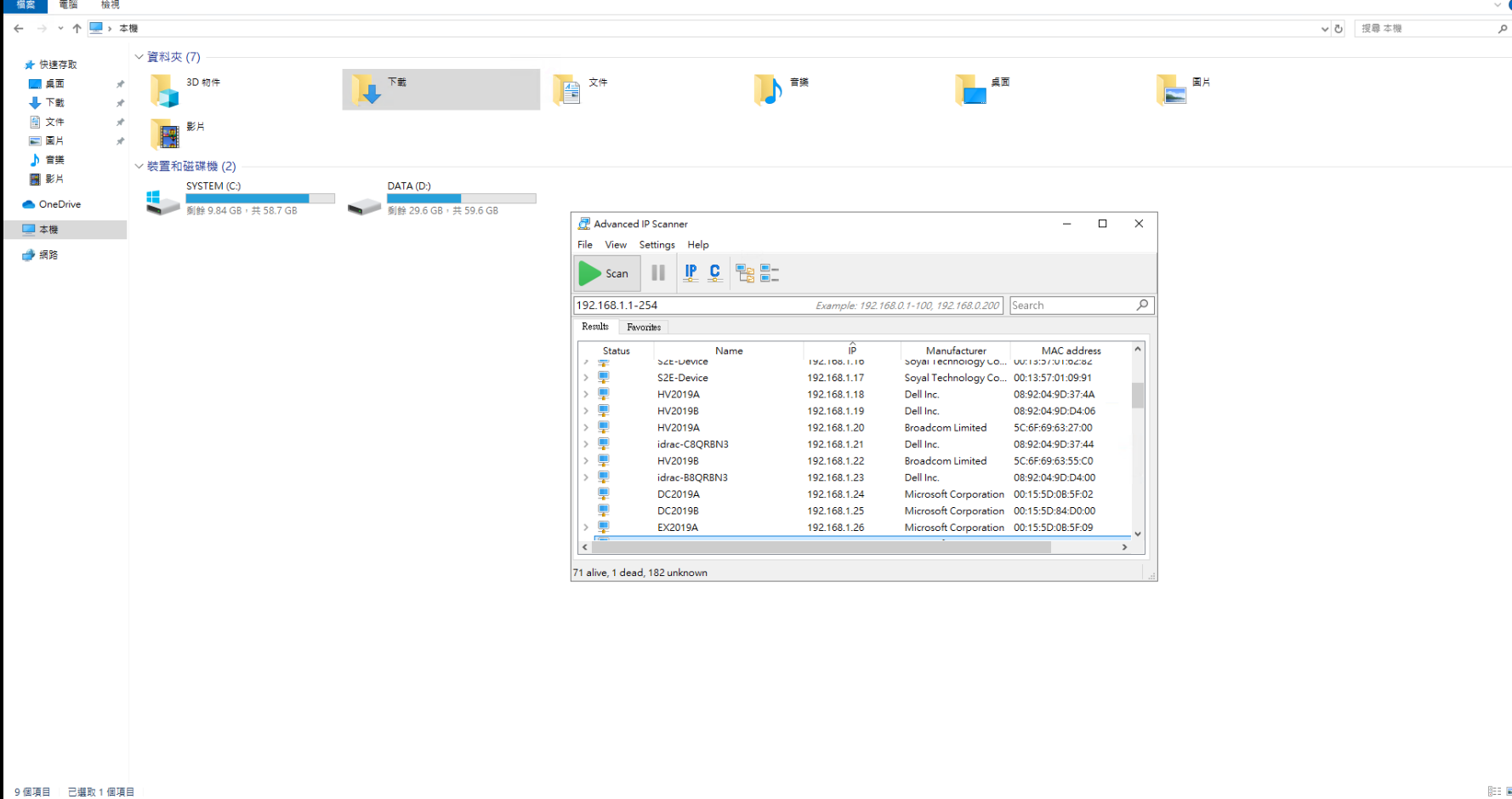This screenshot has width=1512, height=799.
Task: Select the computer icon for DC2019A
Action: click(604, 494)
